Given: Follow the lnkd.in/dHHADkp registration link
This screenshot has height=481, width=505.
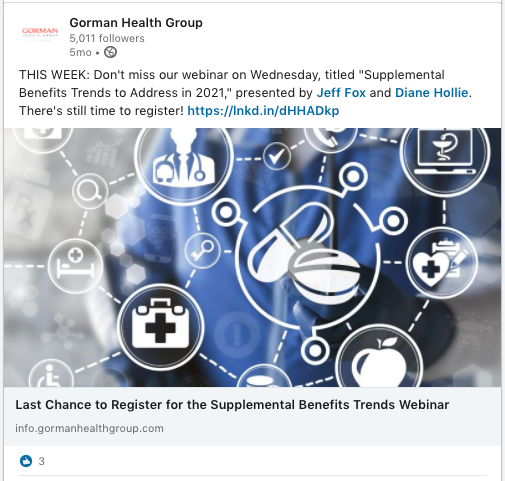Looking at the screenshot, I should (x=263, y=110).
